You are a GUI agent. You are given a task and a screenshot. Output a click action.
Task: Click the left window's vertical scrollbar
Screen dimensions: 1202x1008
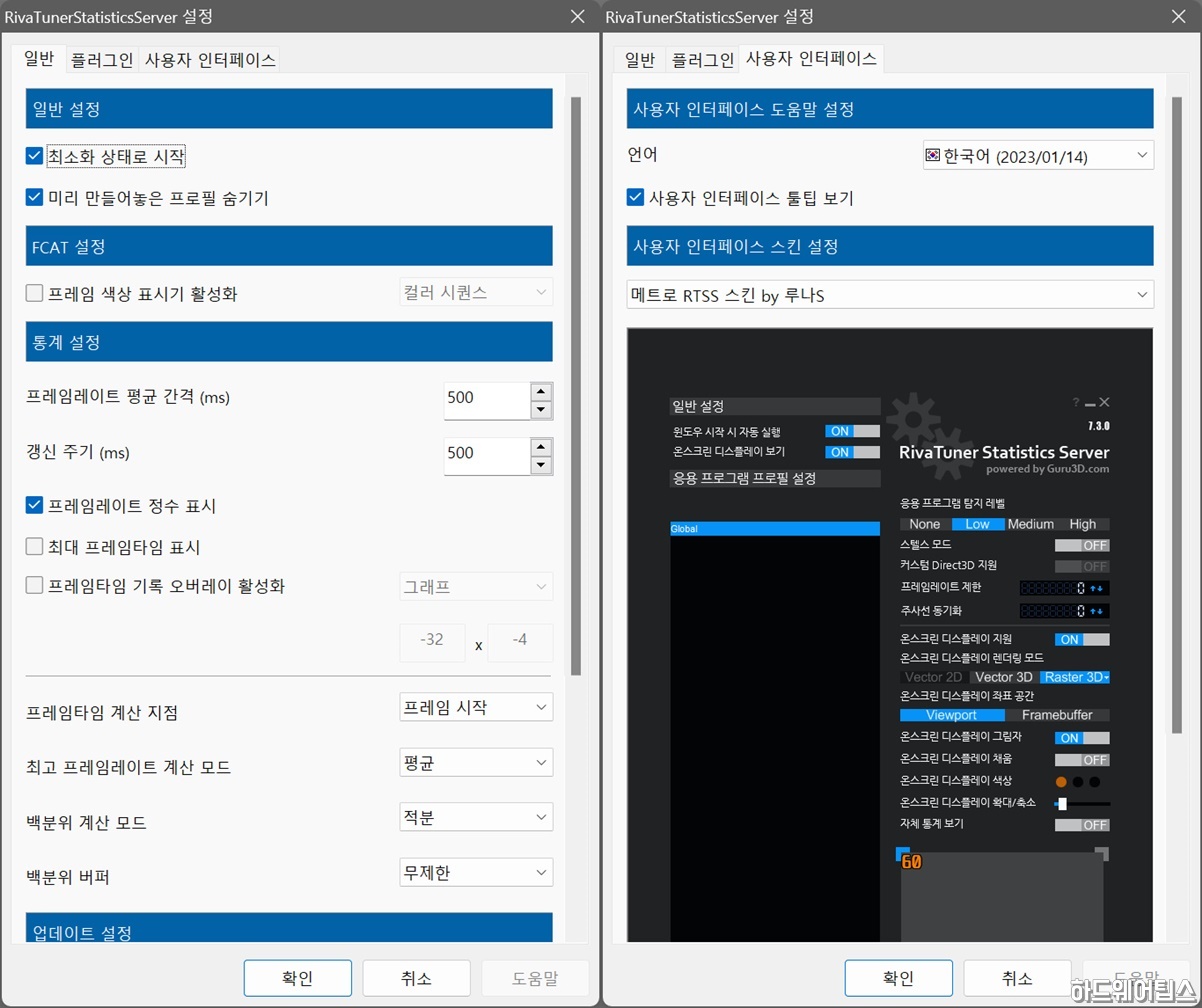pyautogui.click(x=575, y=385)
